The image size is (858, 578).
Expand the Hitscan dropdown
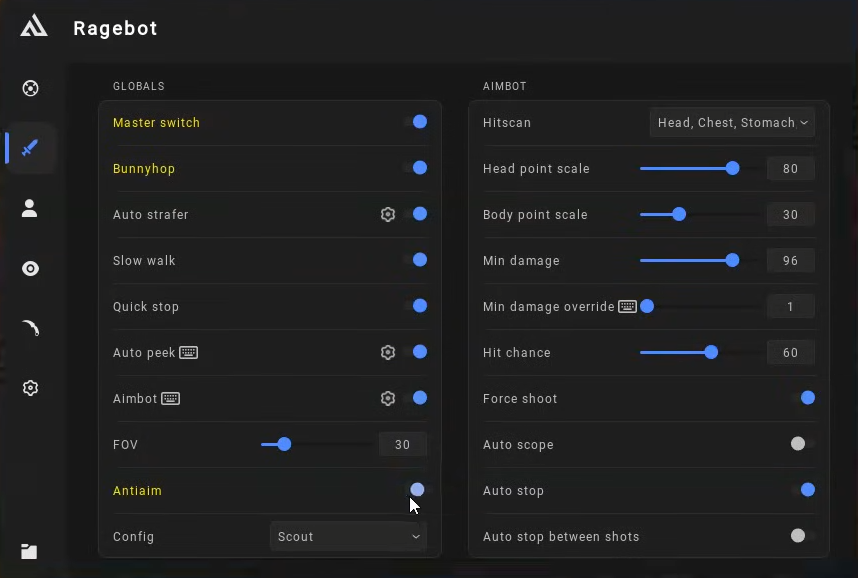732,122
